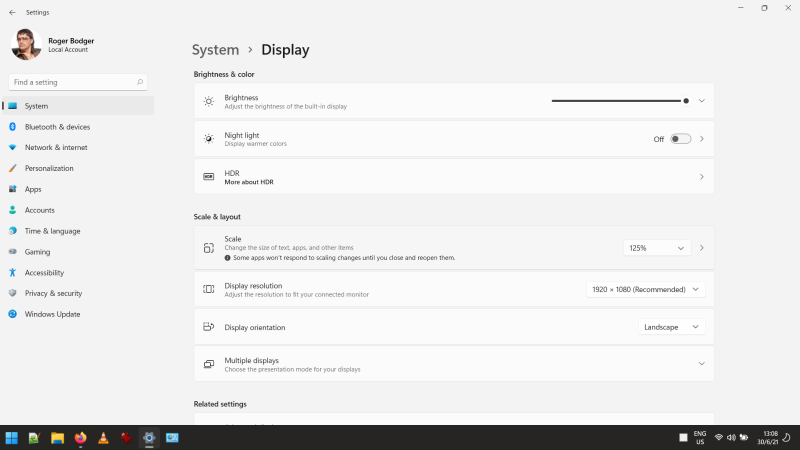Launch Firefox from taskbar
Image resolution: width=800 pixels, height=450 pixels.
[x=80, y=438]
